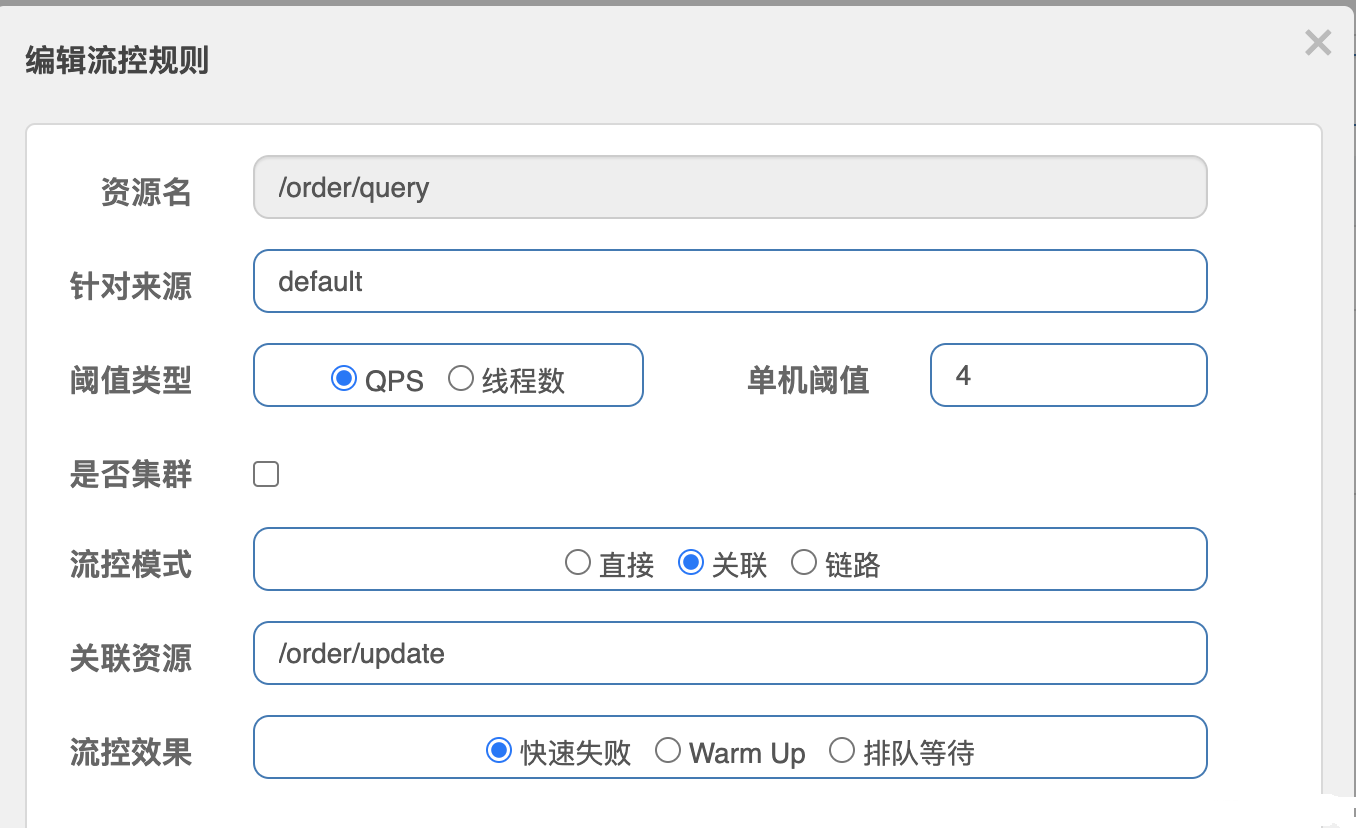Screen dimensions: 1356x828
Task: Click the 编辑流控规则 dialog title
Action: click(117, 61)
